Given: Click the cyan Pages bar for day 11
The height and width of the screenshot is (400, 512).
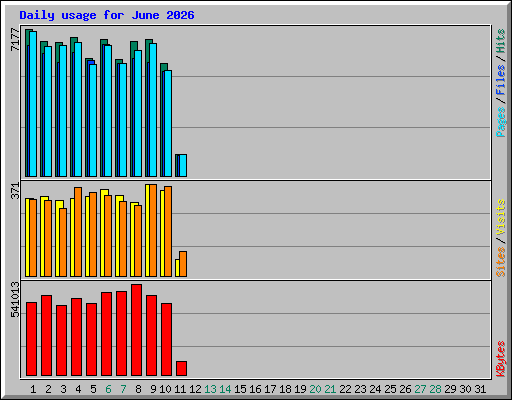Looking at the screenshot, I should pos(183,165).
